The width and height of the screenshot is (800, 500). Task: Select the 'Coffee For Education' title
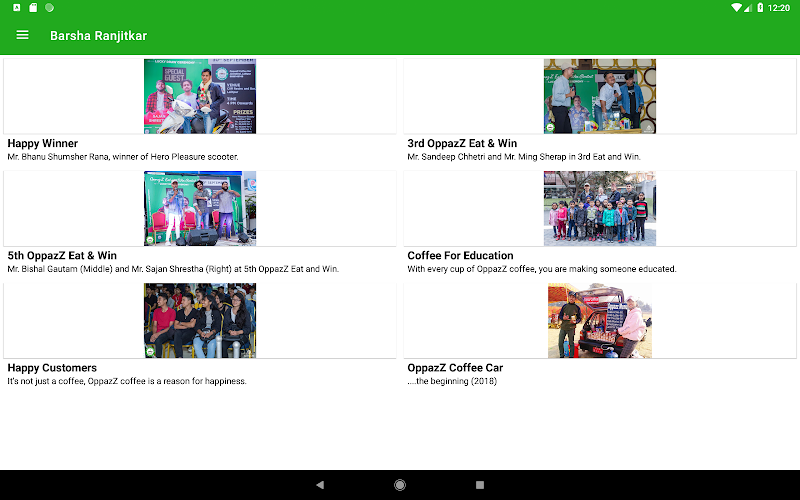460,256
